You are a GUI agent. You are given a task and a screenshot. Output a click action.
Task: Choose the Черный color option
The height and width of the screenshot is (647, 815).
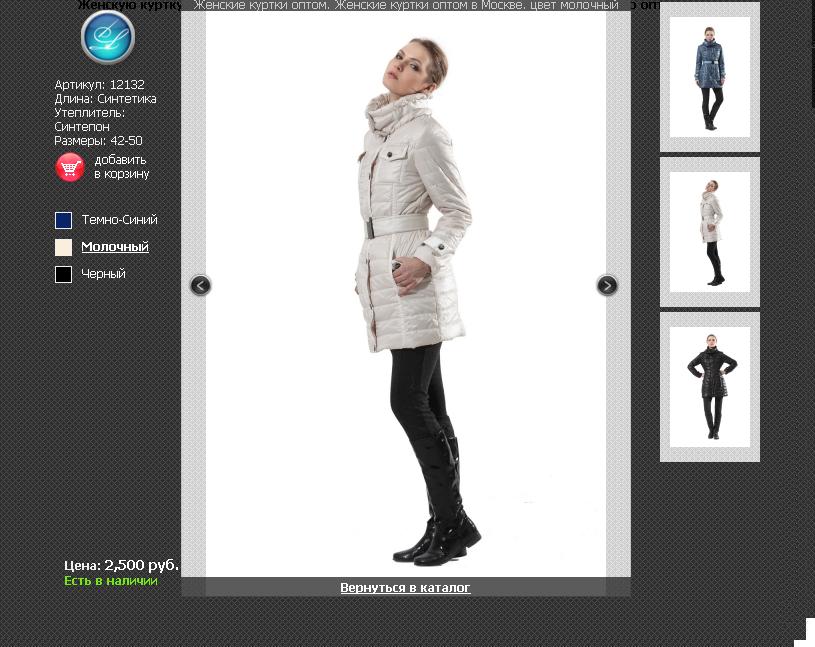coord(103,274)
